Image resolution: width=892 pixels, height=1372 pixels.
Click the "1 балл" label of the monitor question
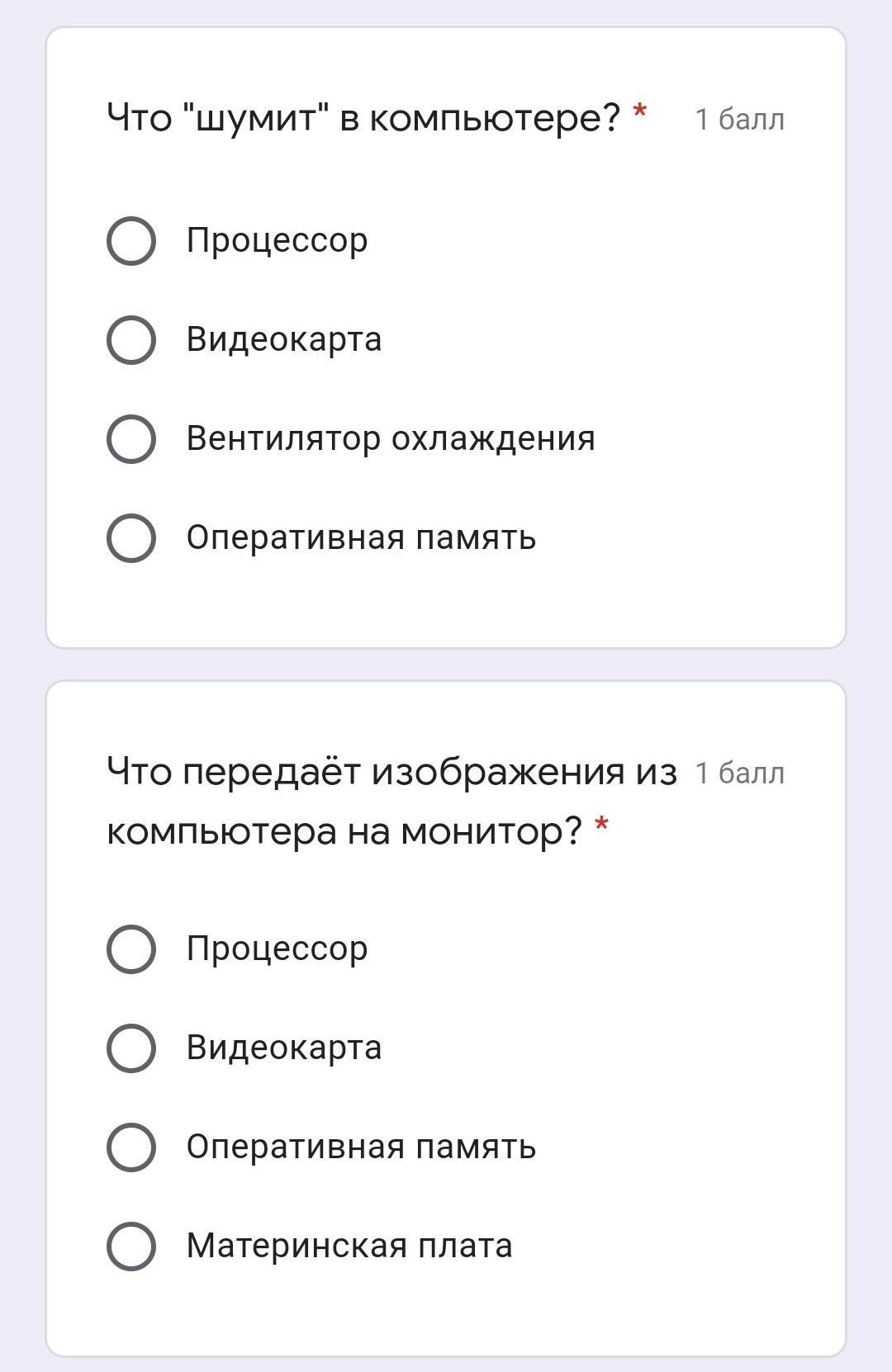coord(739,774)
